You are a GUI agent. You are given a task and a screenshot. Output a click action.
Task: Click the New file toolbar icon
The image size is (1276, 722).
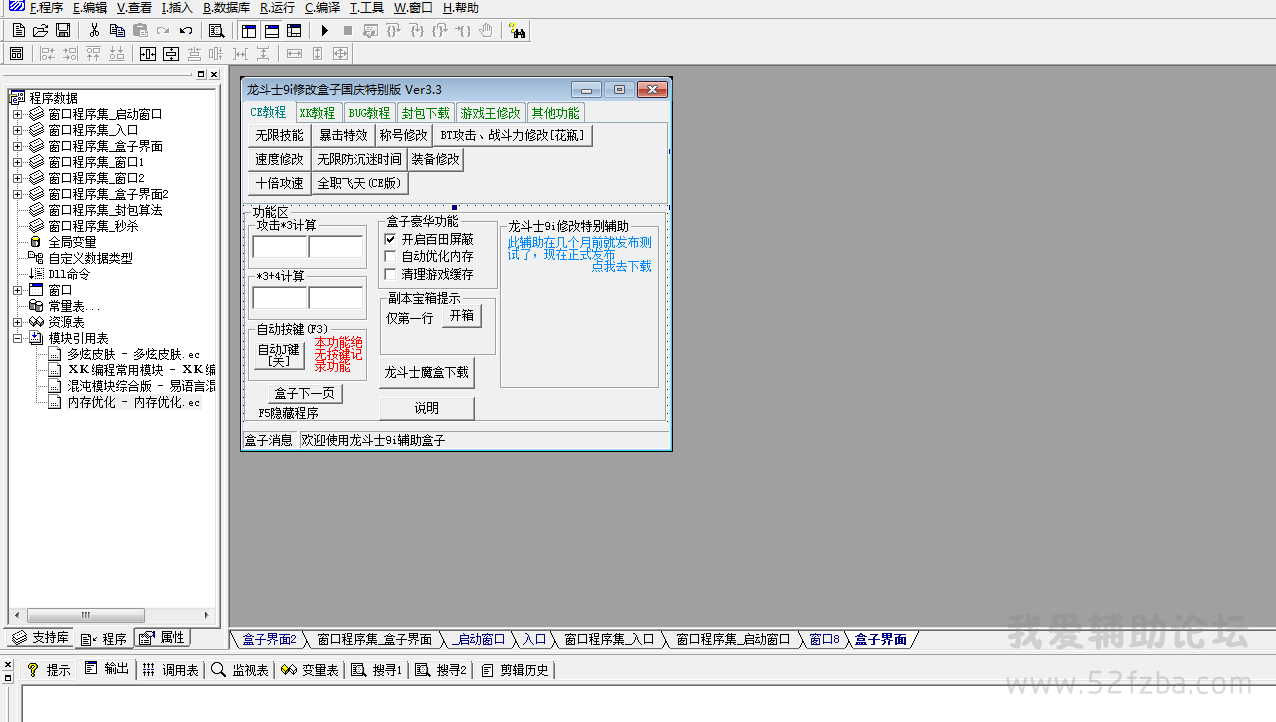(x=18, y=31)
